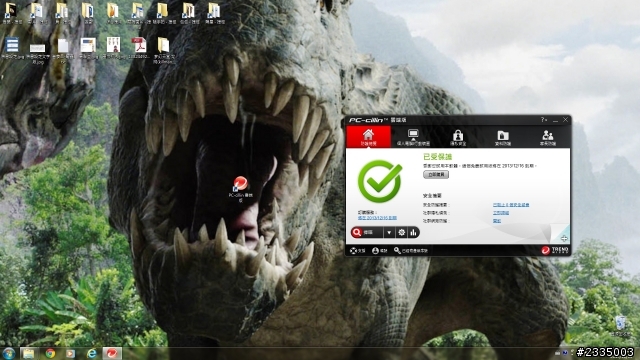640x360 pixels.
Task: Open the Data tab with folder icon
Action: click(502, 137)
